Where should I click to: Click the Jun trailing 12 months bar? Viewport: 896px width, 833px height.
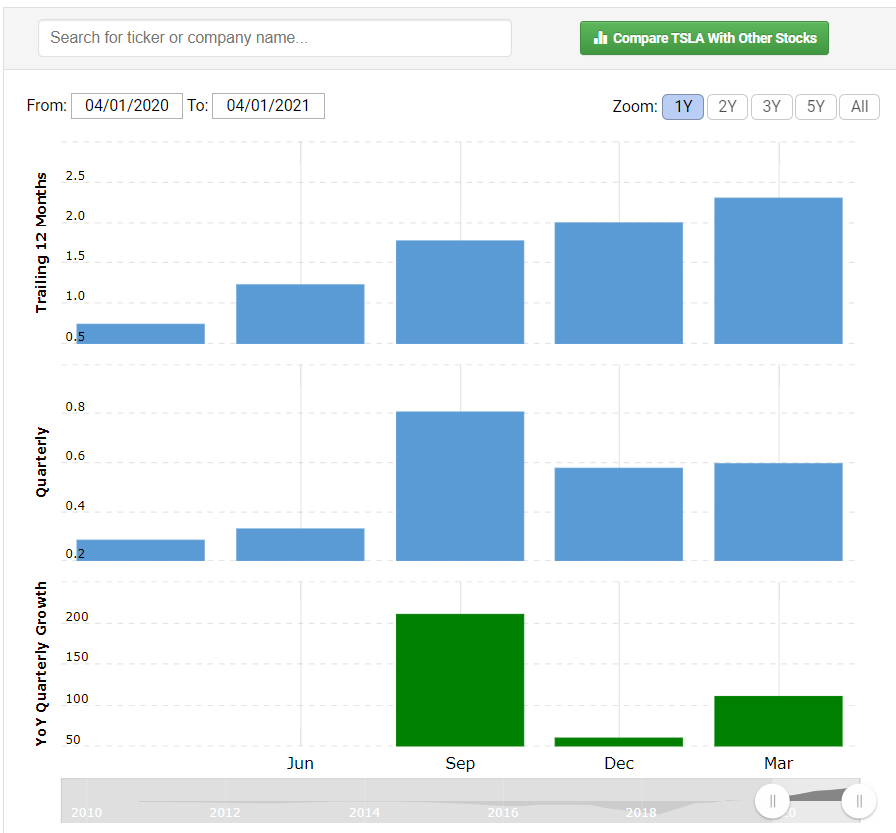tap(300, 314)
